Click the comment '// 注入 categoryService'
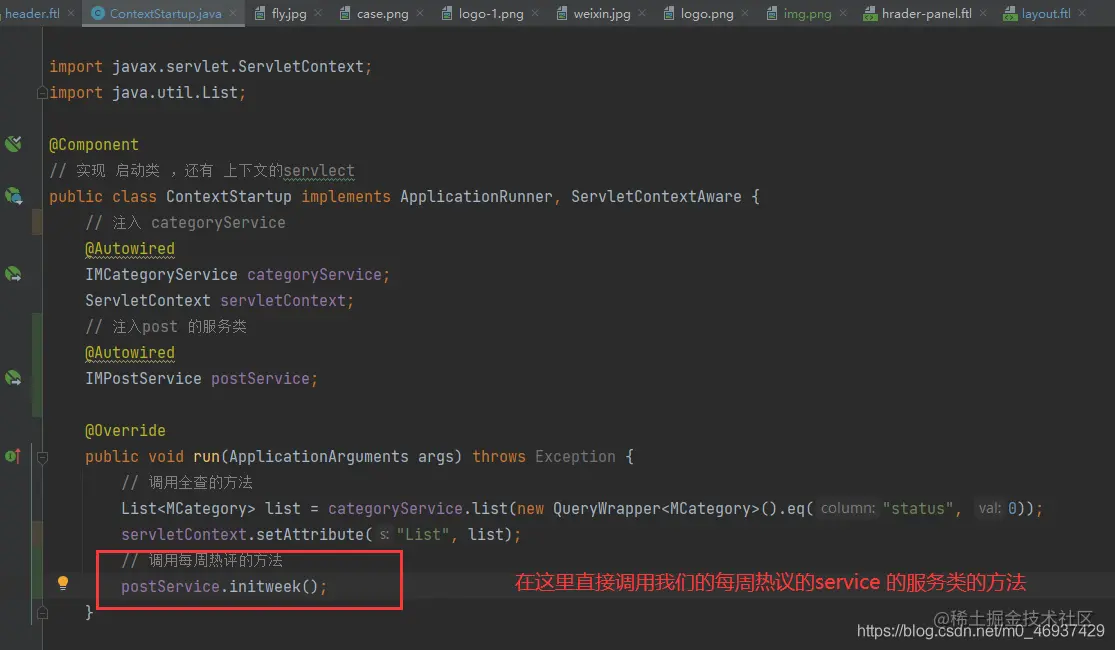Screen dimensions: 1115x650 click(186, 223)
